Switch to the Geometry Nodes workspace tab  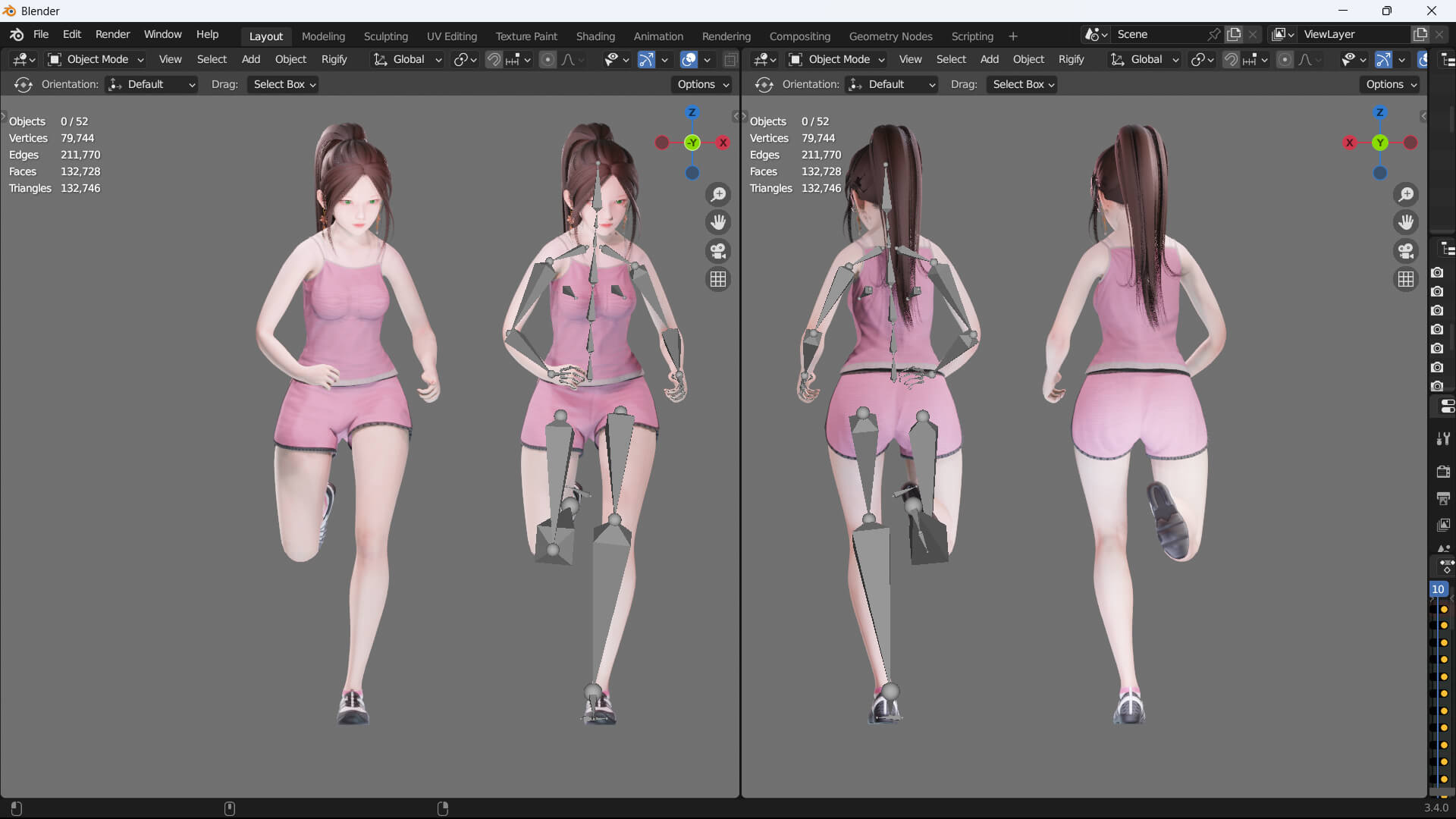coord(890,36)
